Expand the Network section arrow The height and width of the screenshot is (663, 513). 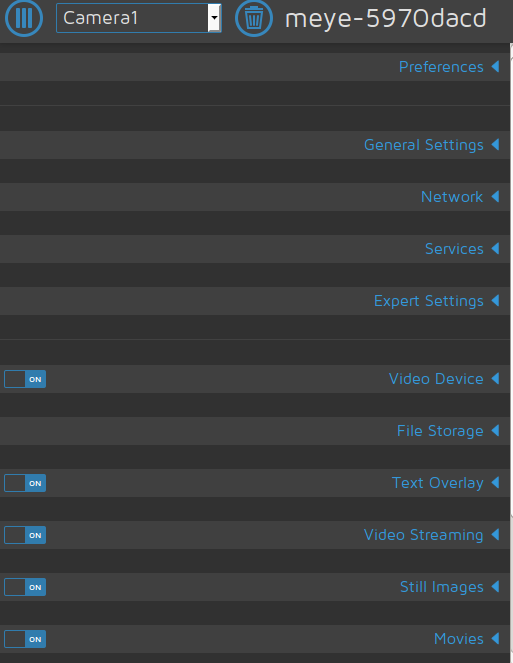tap(495, 197)
